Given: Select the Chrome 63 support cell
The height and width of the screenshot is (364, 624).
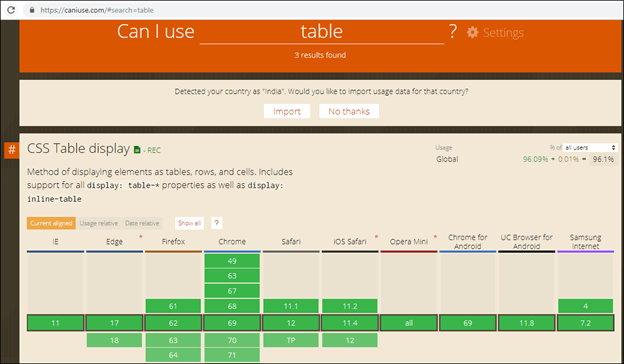Looking at the screenshot, I should [x=232, y=276].
